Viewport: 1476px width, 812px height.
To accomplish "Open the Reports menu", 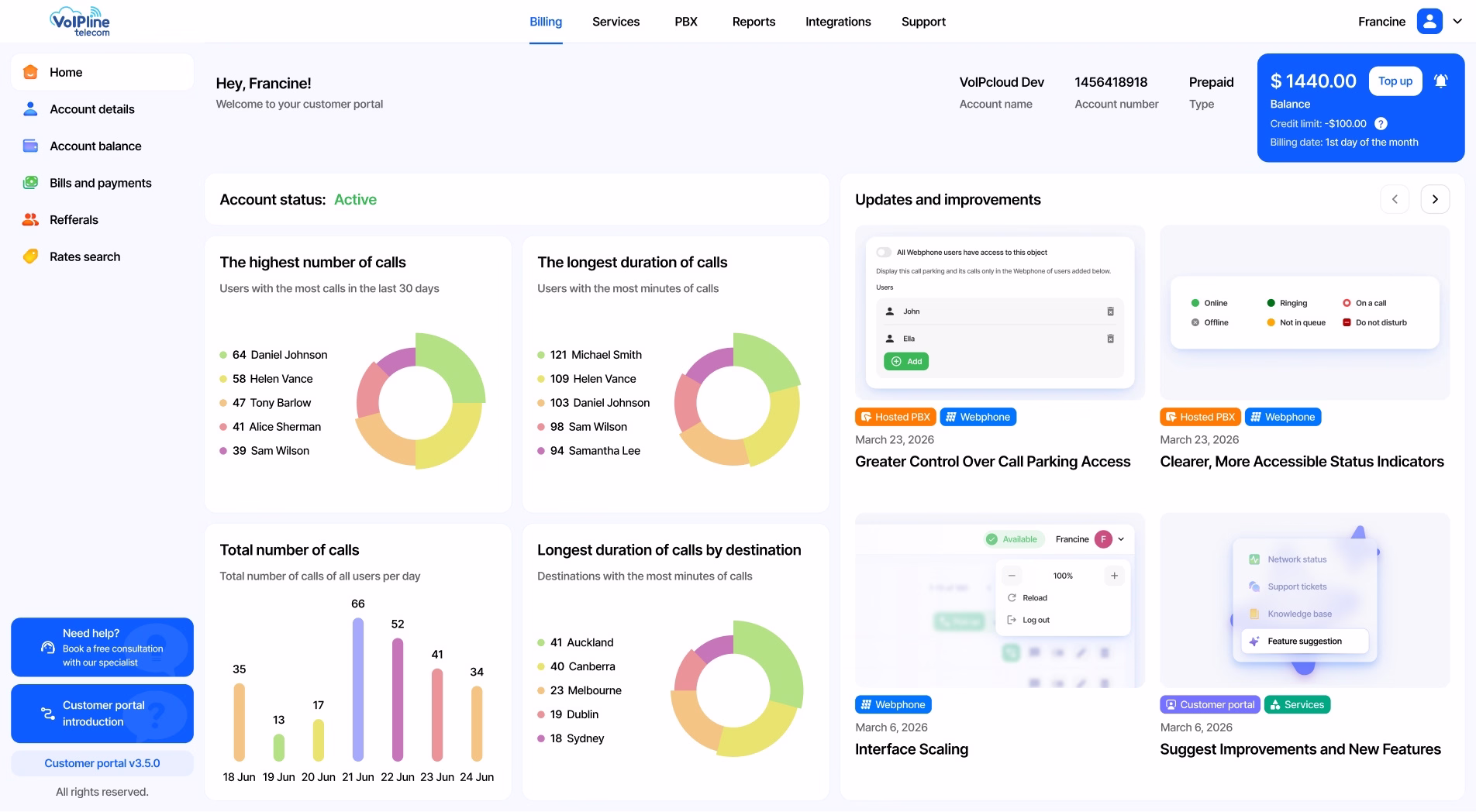I will pos(754,22).
